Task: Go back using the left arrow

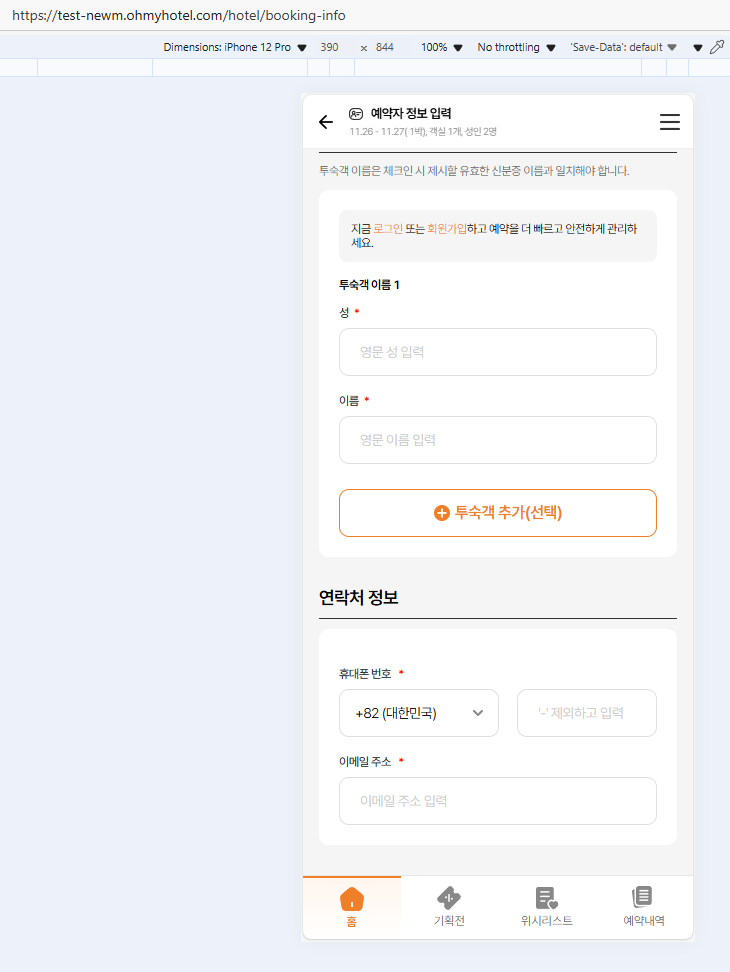Action: (325, 122)
